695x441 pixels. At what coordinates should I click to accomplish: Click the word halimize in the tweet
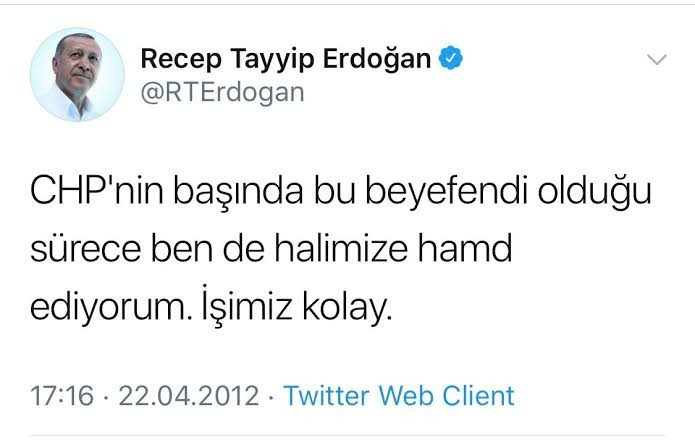pos(341,248)
